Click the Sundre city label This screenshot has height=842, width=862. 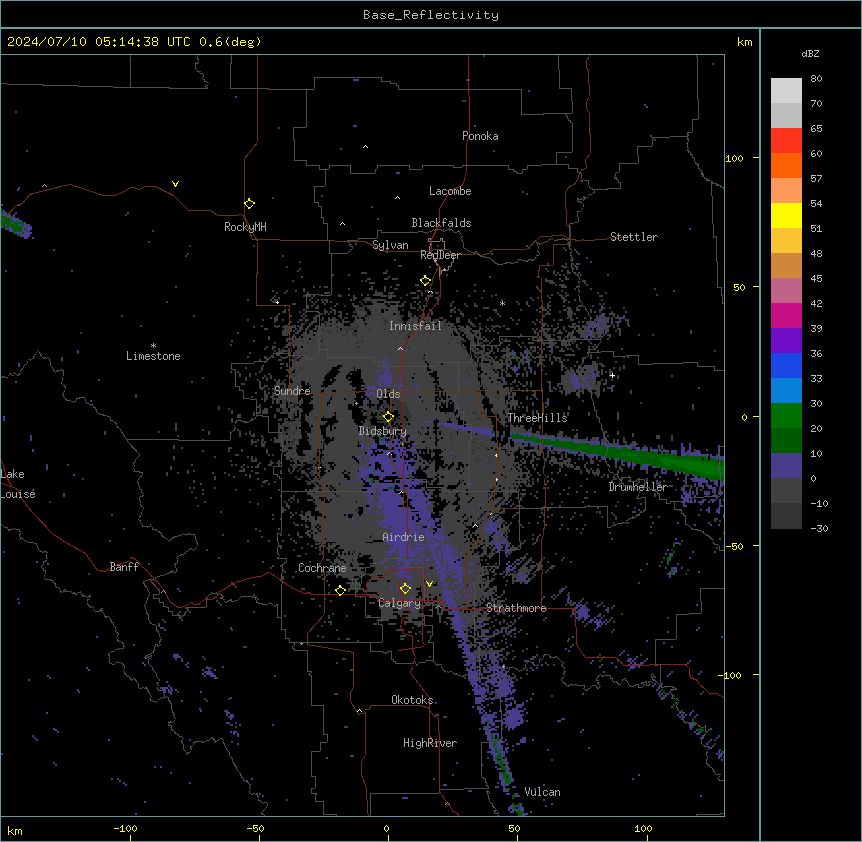click(292, 391)
